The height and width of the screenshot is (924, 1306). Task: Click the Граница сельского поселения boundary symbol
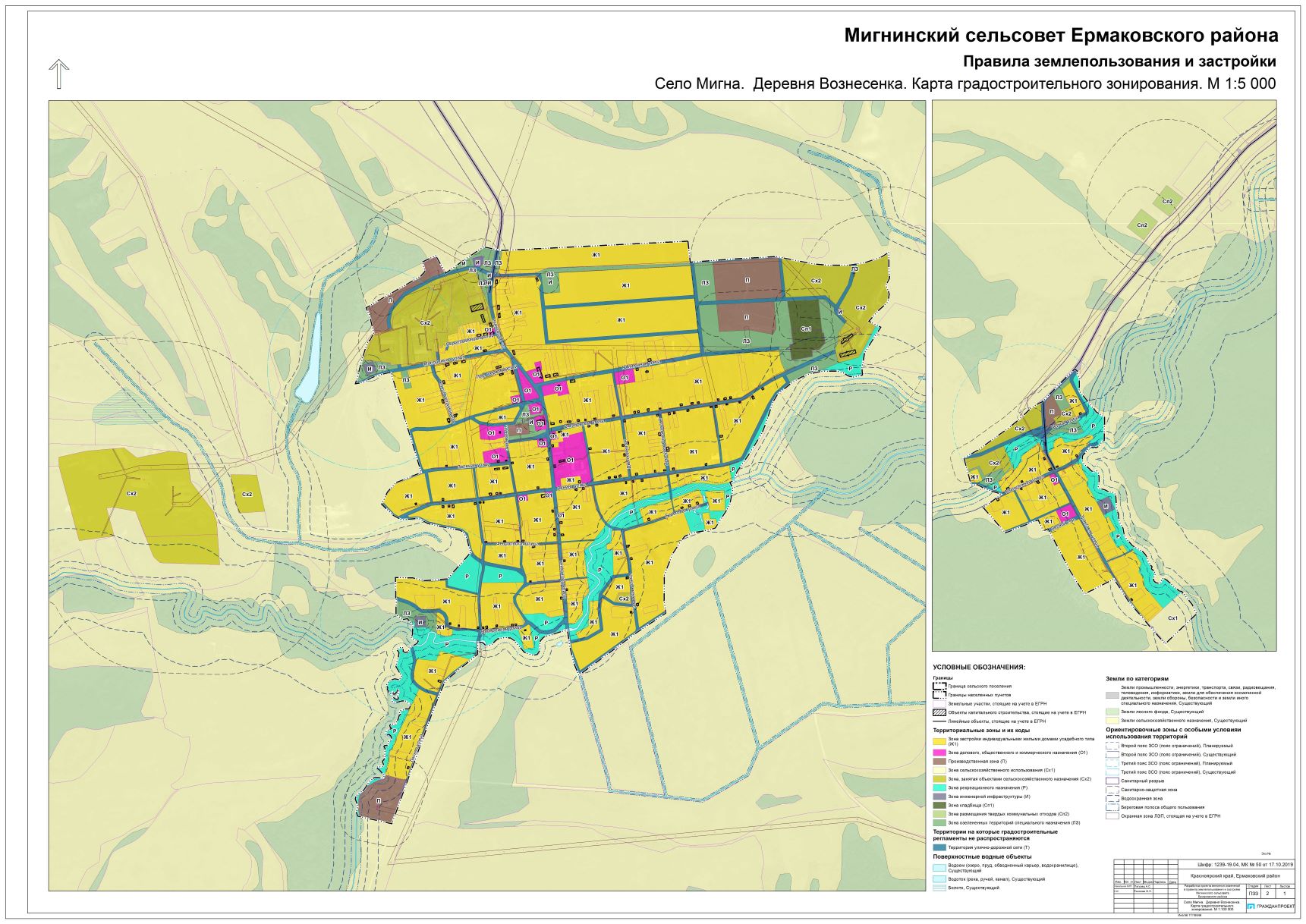939,686
